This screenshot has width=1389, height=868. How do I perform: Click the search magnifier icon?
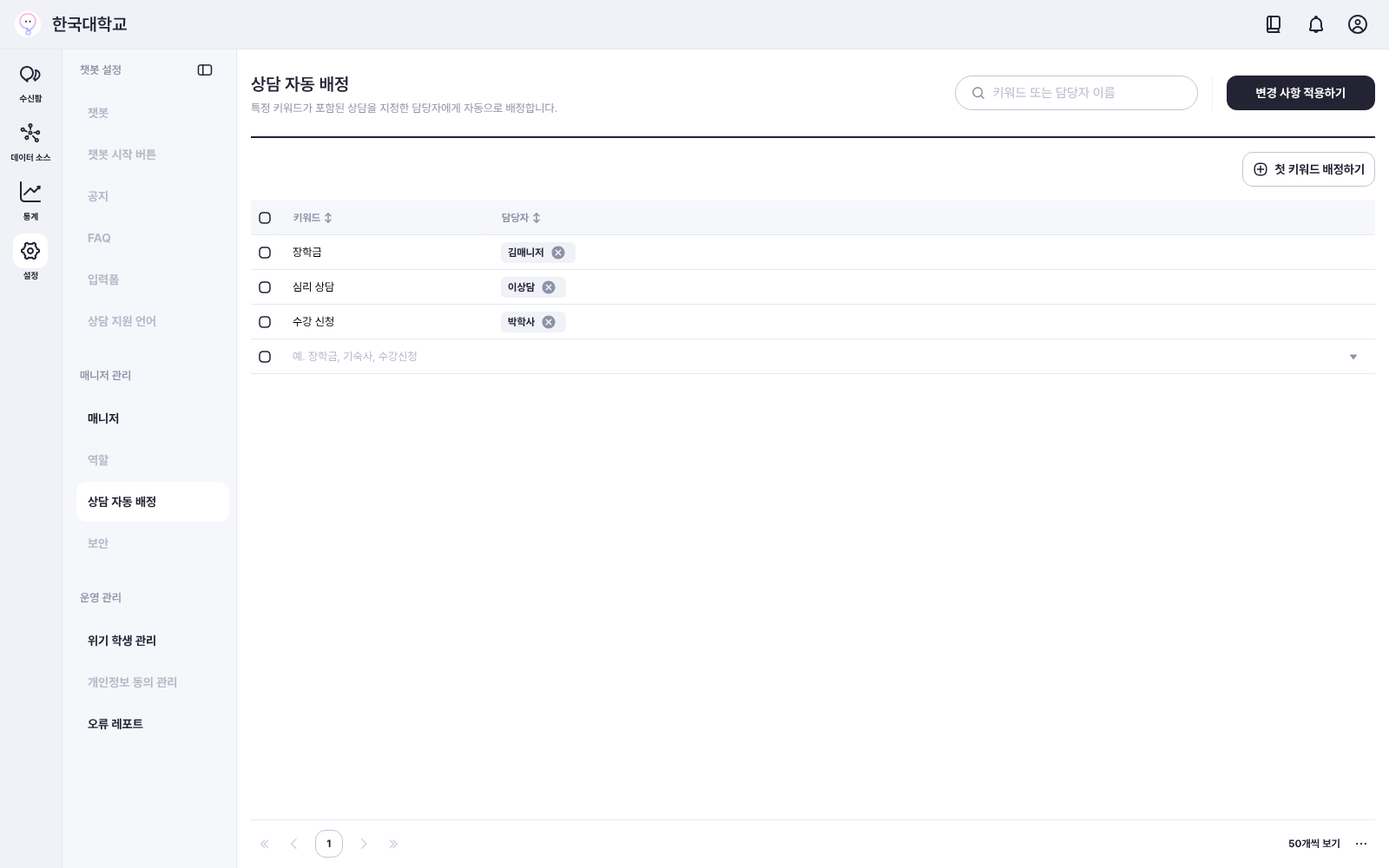tap(978, 93)
